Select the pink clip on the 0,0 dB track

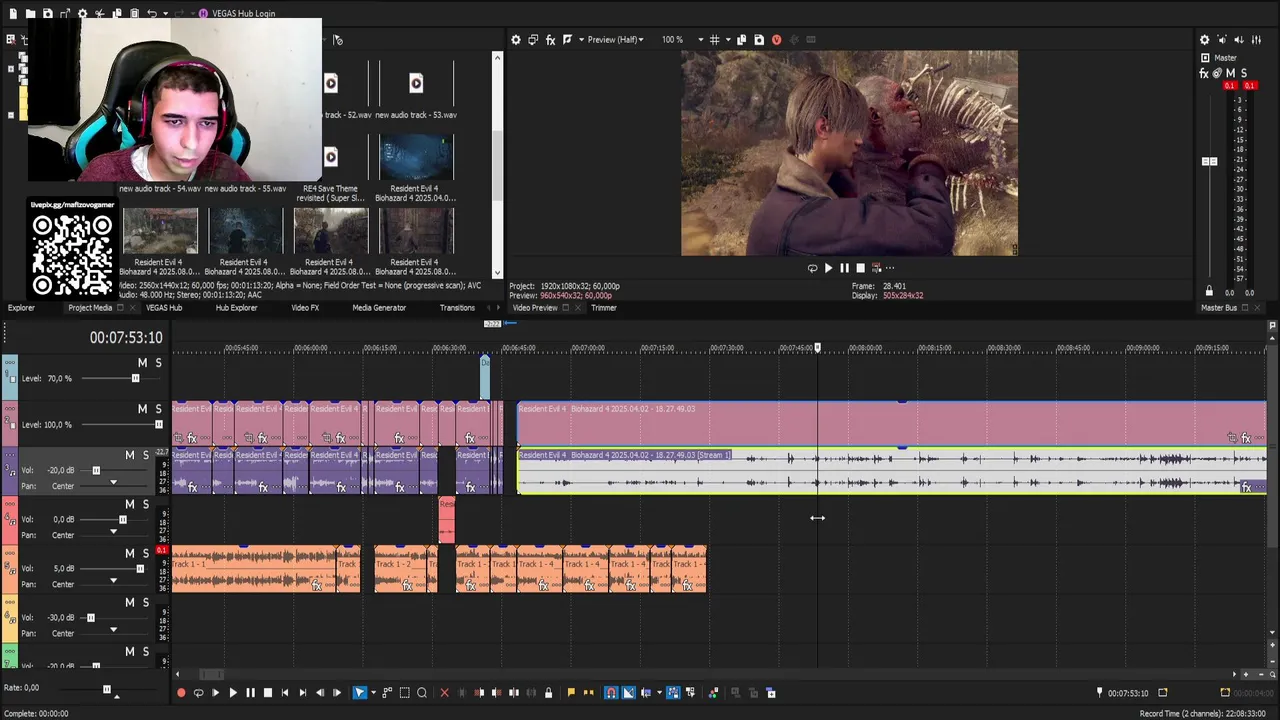tap(447, 520)
